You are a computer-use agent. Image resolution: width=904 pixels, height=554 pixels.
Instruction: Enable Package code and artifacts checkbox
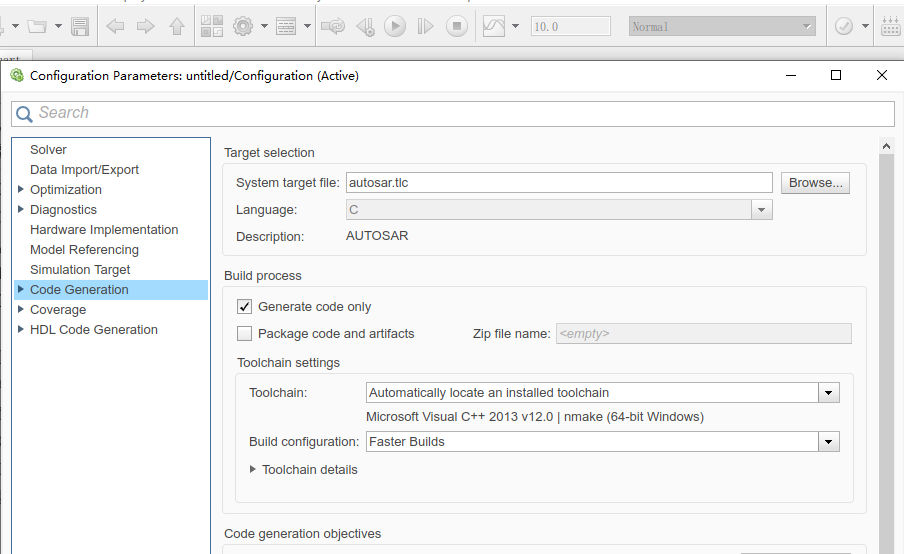click(244, 334)
